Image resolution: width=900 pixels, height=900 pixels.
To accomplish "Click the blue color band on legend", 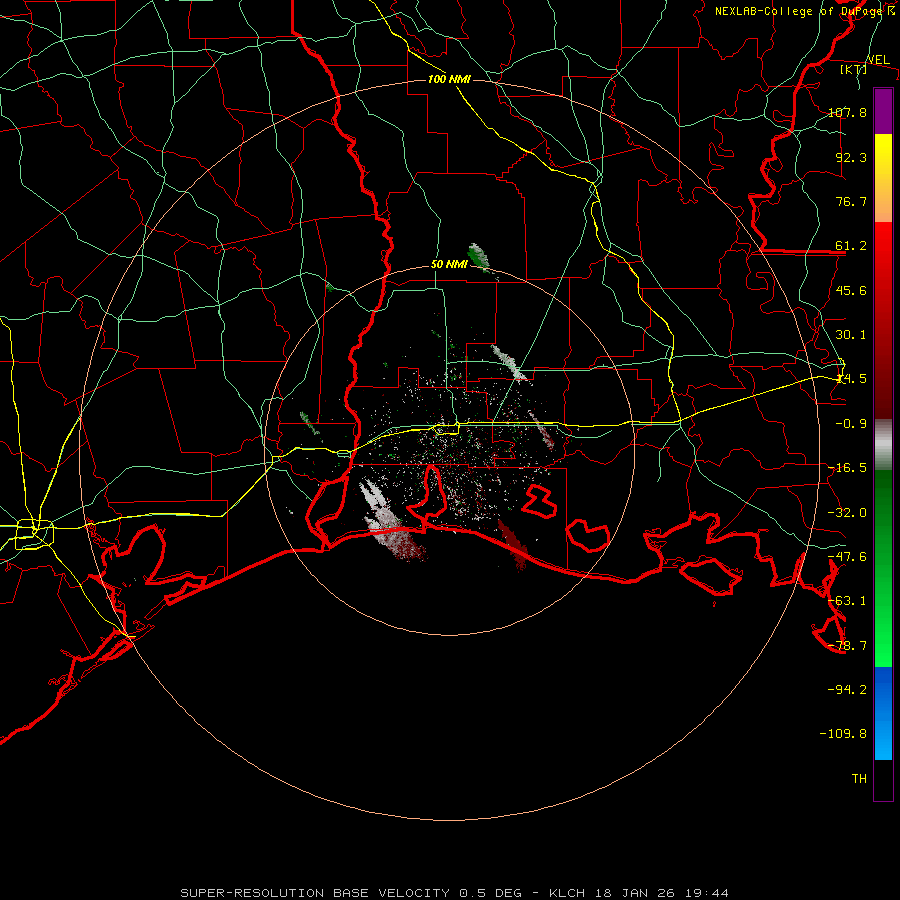I will tap(883, 713).
